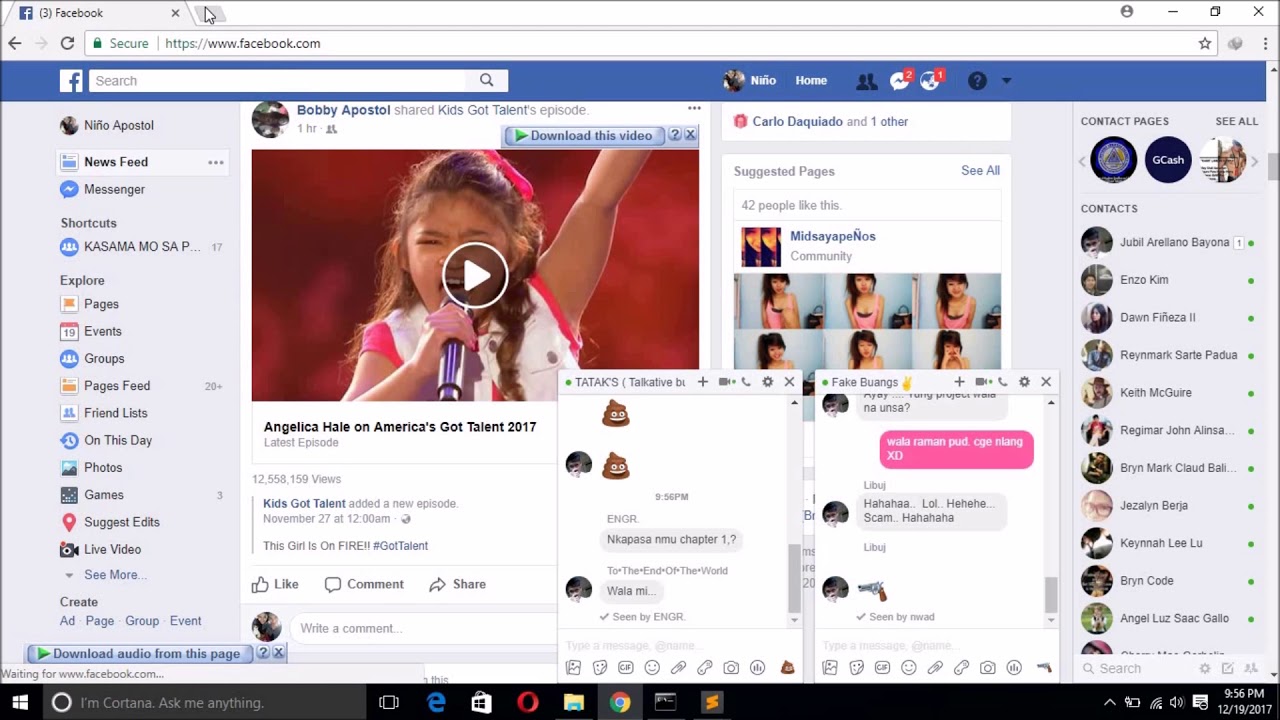Click the Facebook search field

coord(277,81)
